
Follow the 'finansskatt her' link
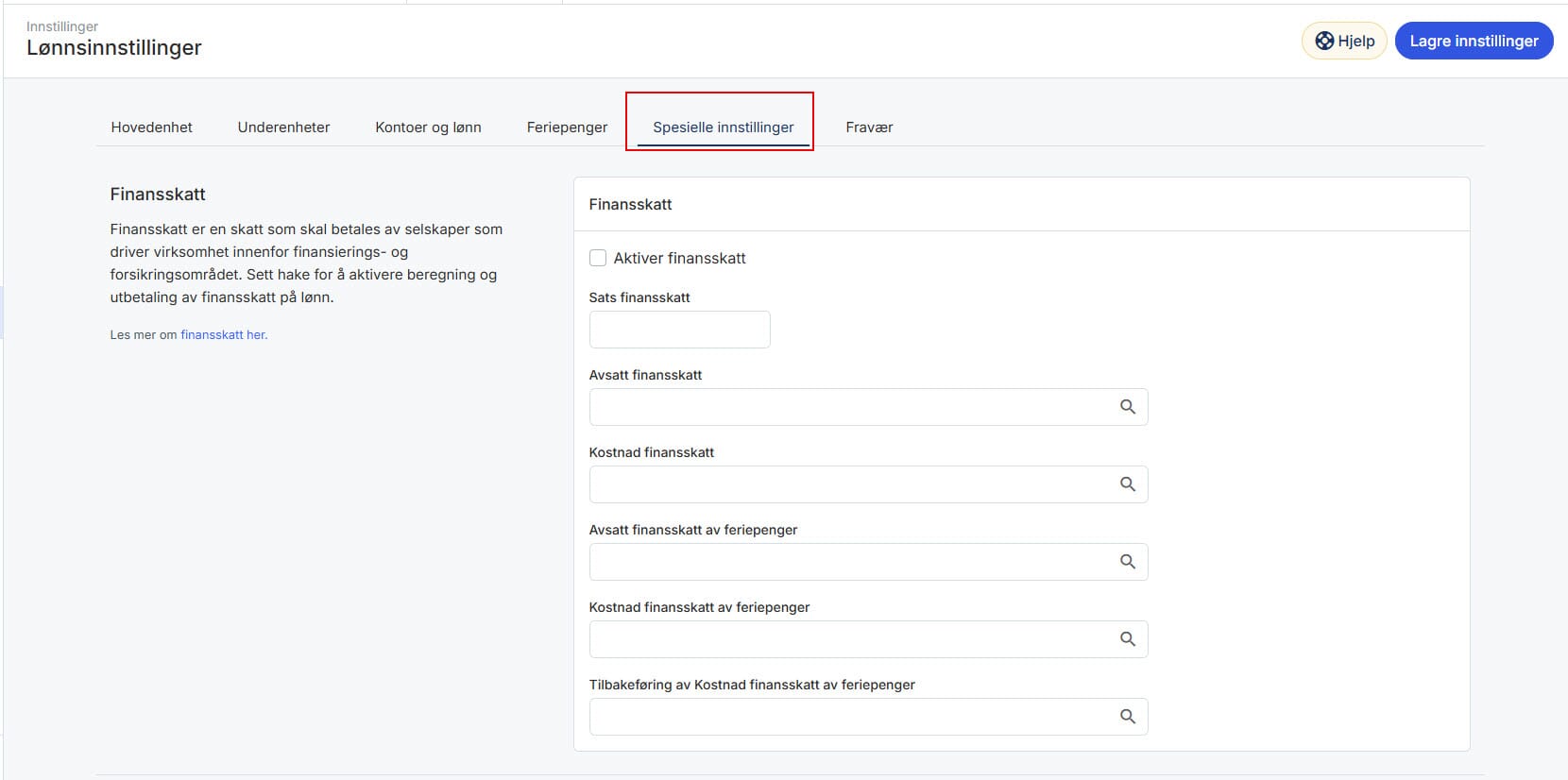tap(223, 334)
